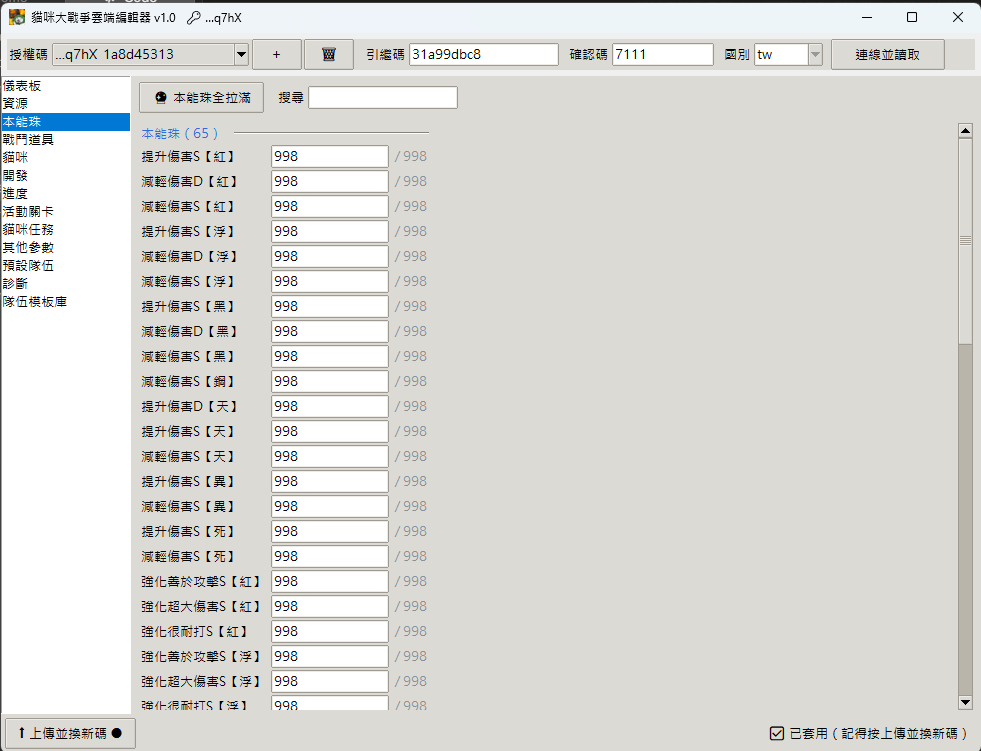Click the 本能珠全拉滿 button
The height and width of the screenshot is (751, 981).
[201, 98]
